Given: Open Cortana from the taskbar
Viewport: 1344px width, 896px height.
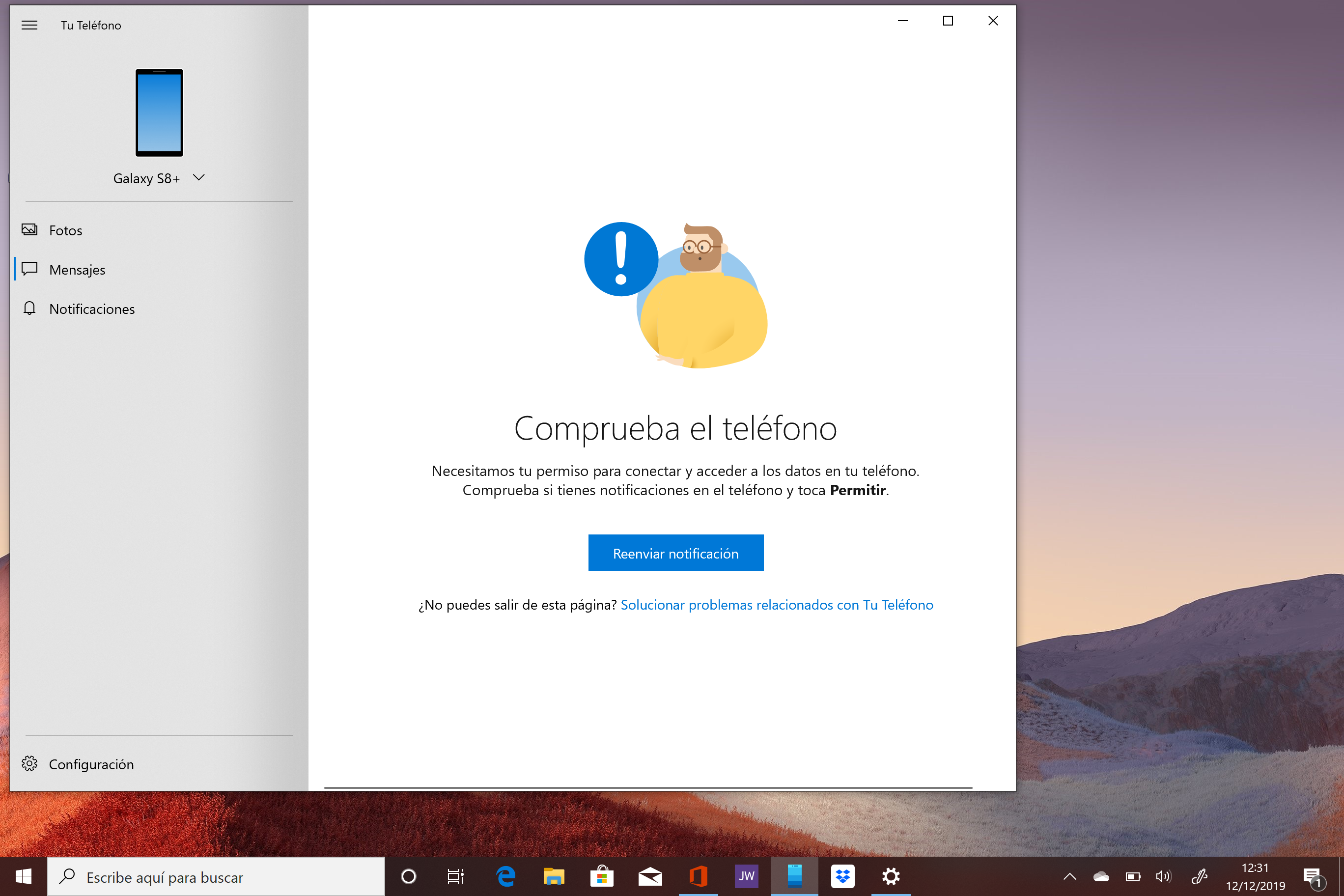Looking at the screenshot, I should pyautogui.click(x=409, y=876).
